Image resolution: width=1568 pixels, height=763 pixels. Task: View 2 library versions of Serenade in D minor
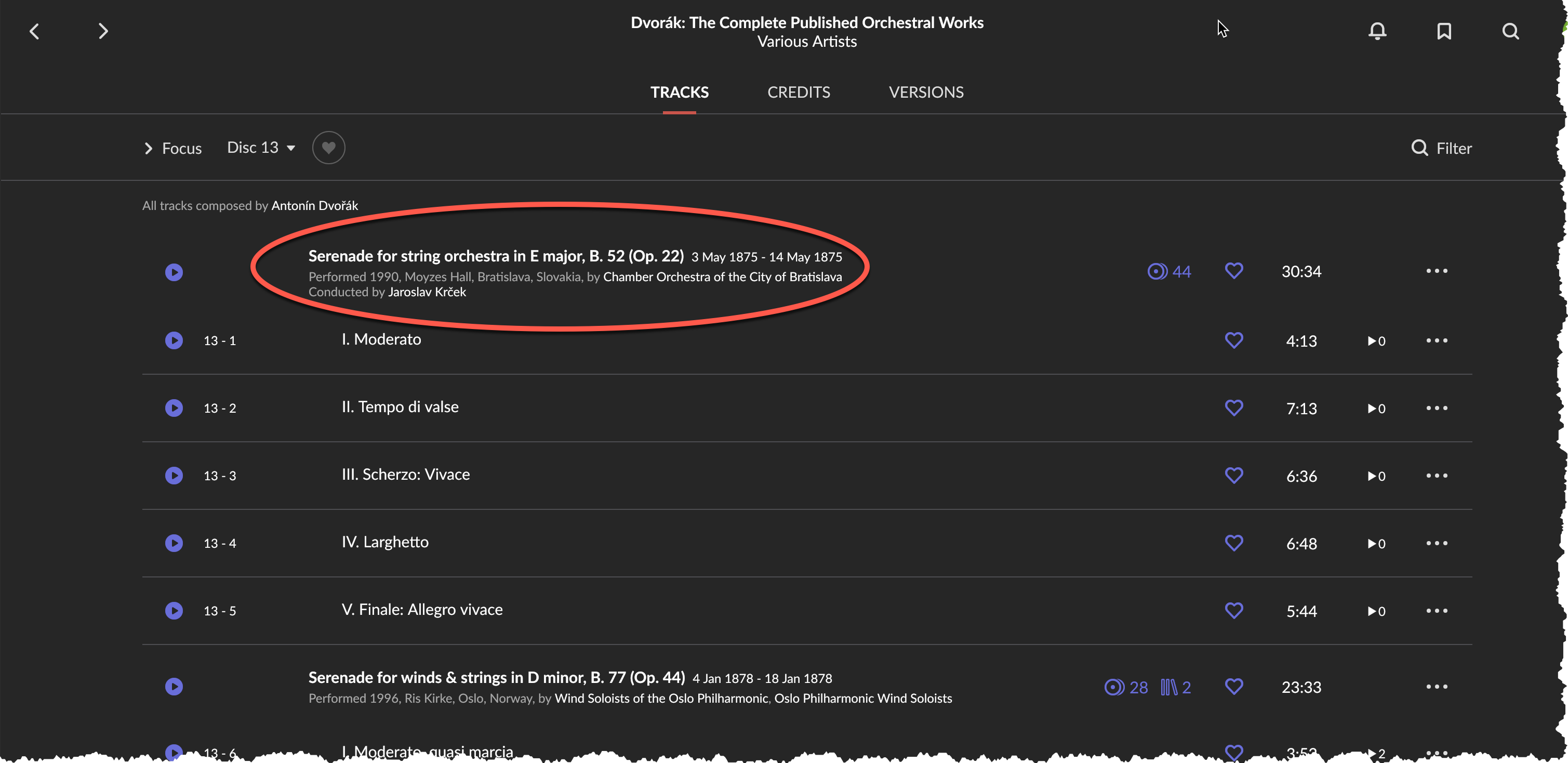(1175, 687)
